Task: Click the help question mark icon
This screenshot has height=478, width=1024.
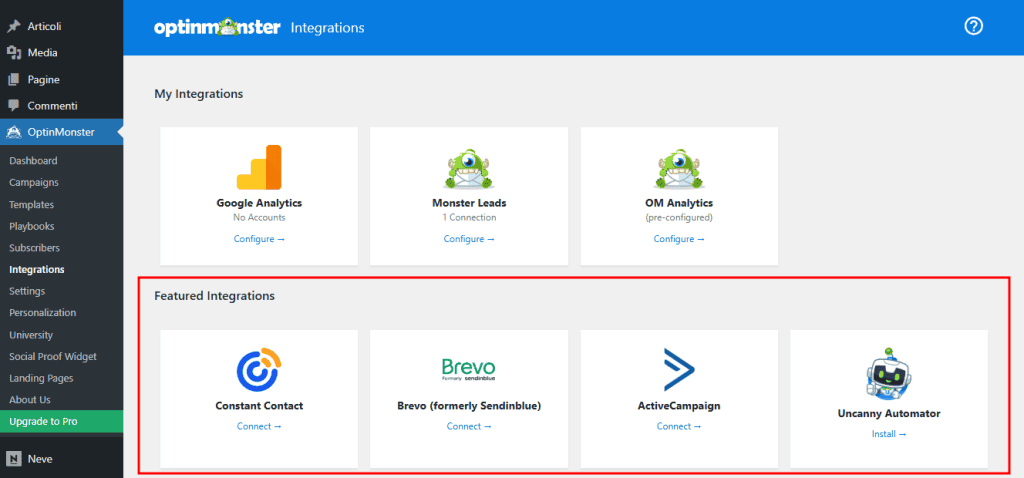Action: (x=973, y=26)
